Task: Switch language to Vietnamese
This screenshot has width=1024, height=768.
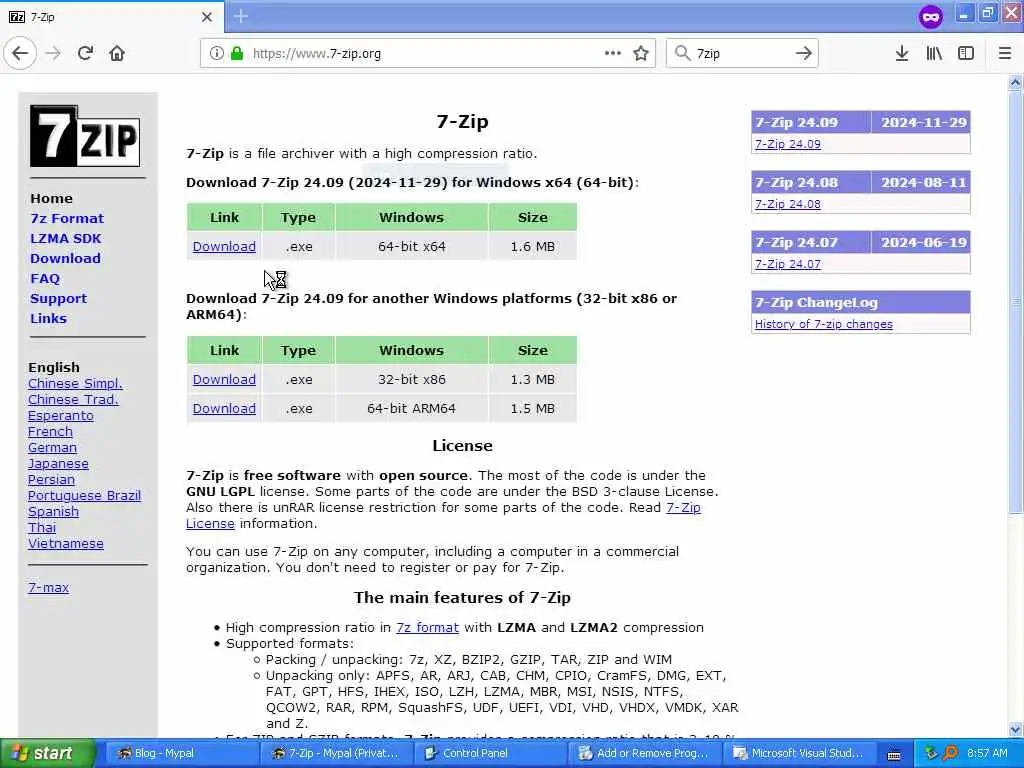Action: pyautogui.click(x=65, y=544)
